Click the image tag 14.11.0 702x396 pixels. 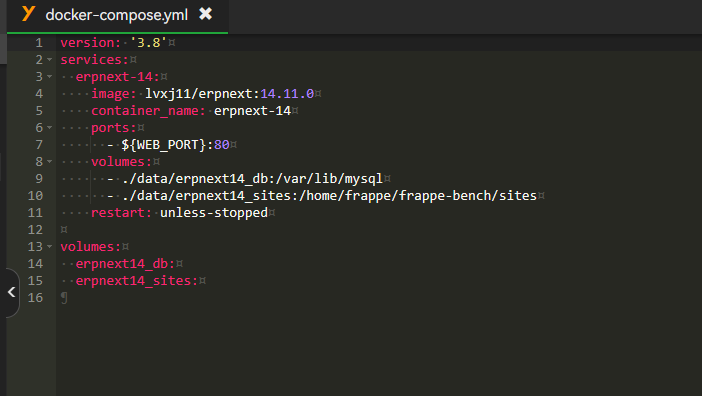coord(287,94)
